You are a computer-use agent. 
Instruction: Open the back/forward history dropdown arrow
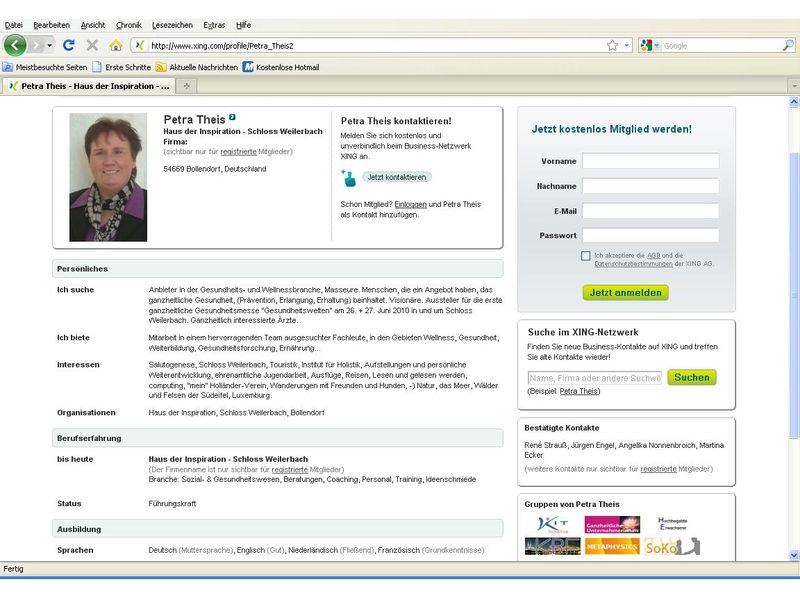[49, 45]
